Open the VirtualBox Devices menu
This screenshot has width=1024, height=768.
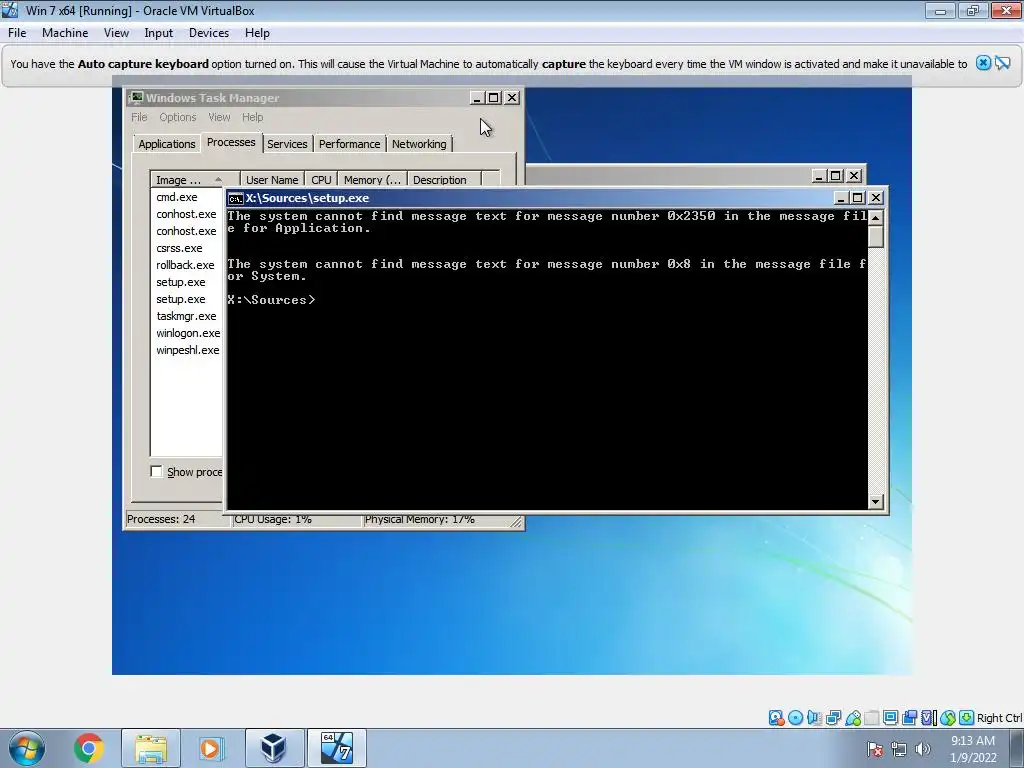coord(209,33)
